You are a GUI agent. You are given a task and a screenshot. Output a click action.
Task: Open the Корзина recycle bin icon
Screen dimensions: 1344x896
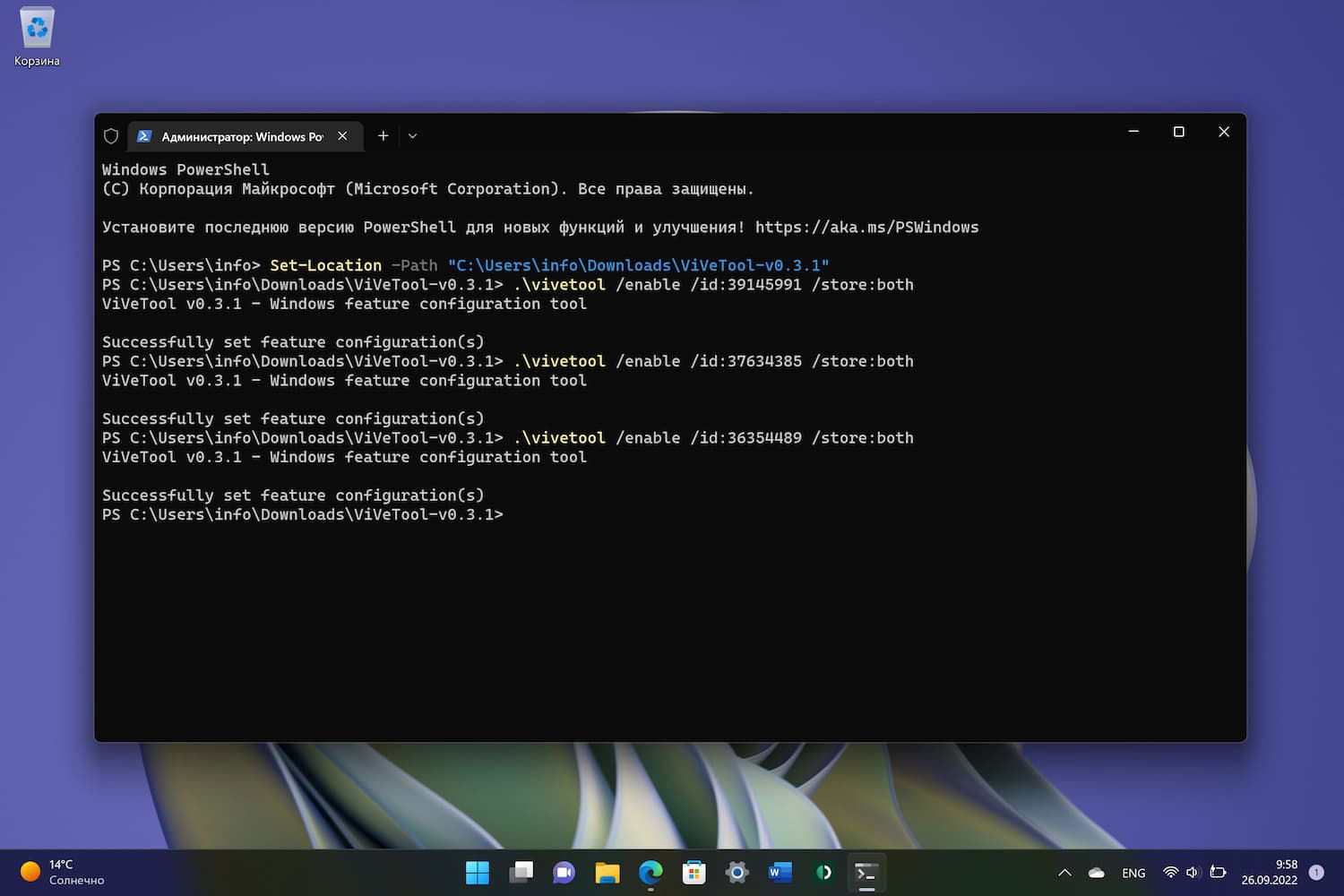(37, 38)
